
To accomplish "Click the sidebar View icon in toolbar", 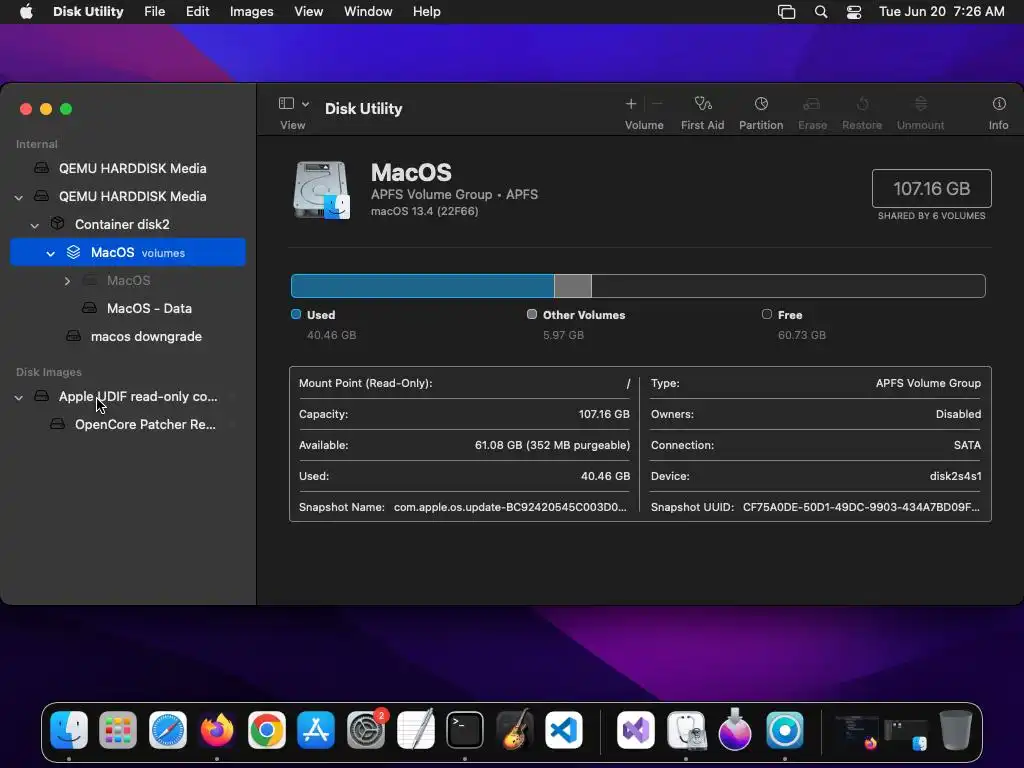I will (x=286, y=103).
